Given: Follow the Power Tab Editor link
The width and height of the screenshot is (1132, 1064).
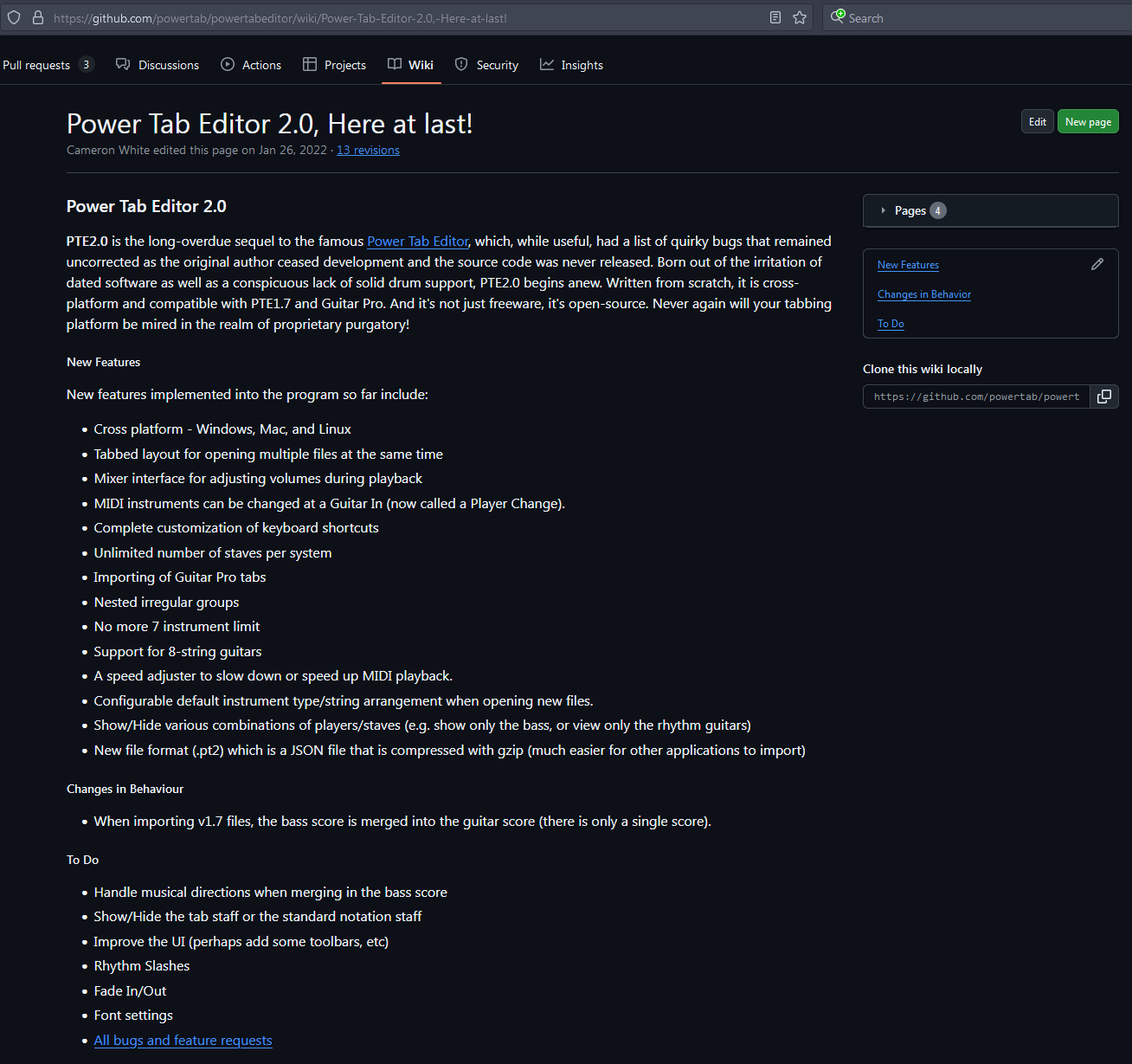Looking at the screenshot, I should tap(418, 242).
